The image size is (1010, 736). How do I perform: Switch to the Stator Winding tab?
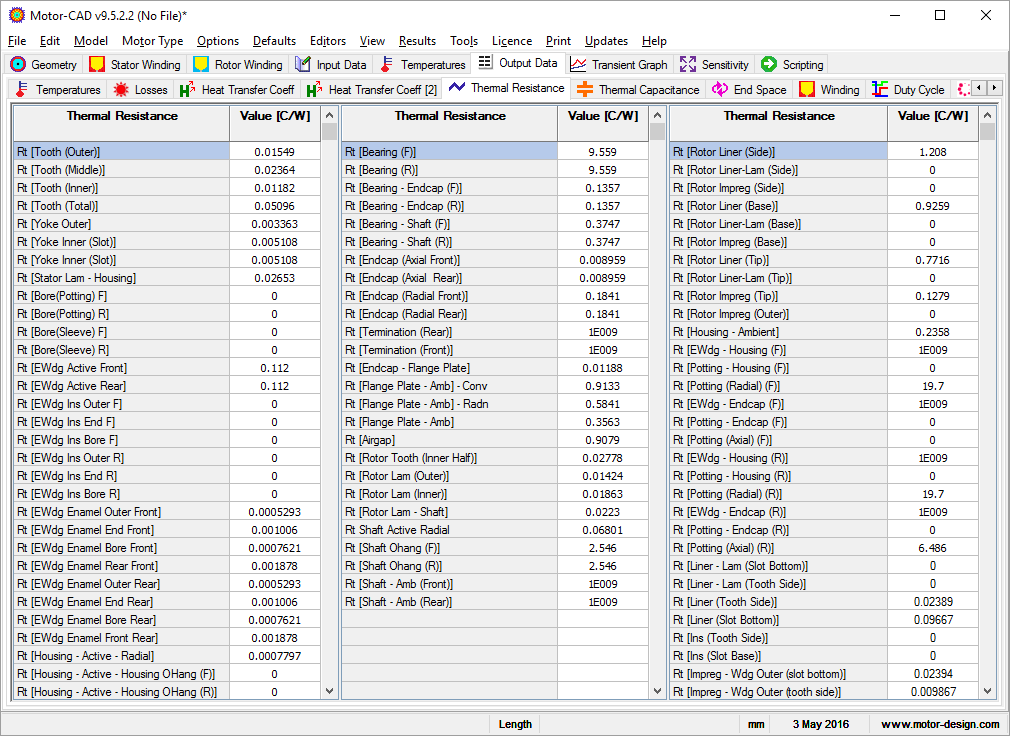pos(135,64)
